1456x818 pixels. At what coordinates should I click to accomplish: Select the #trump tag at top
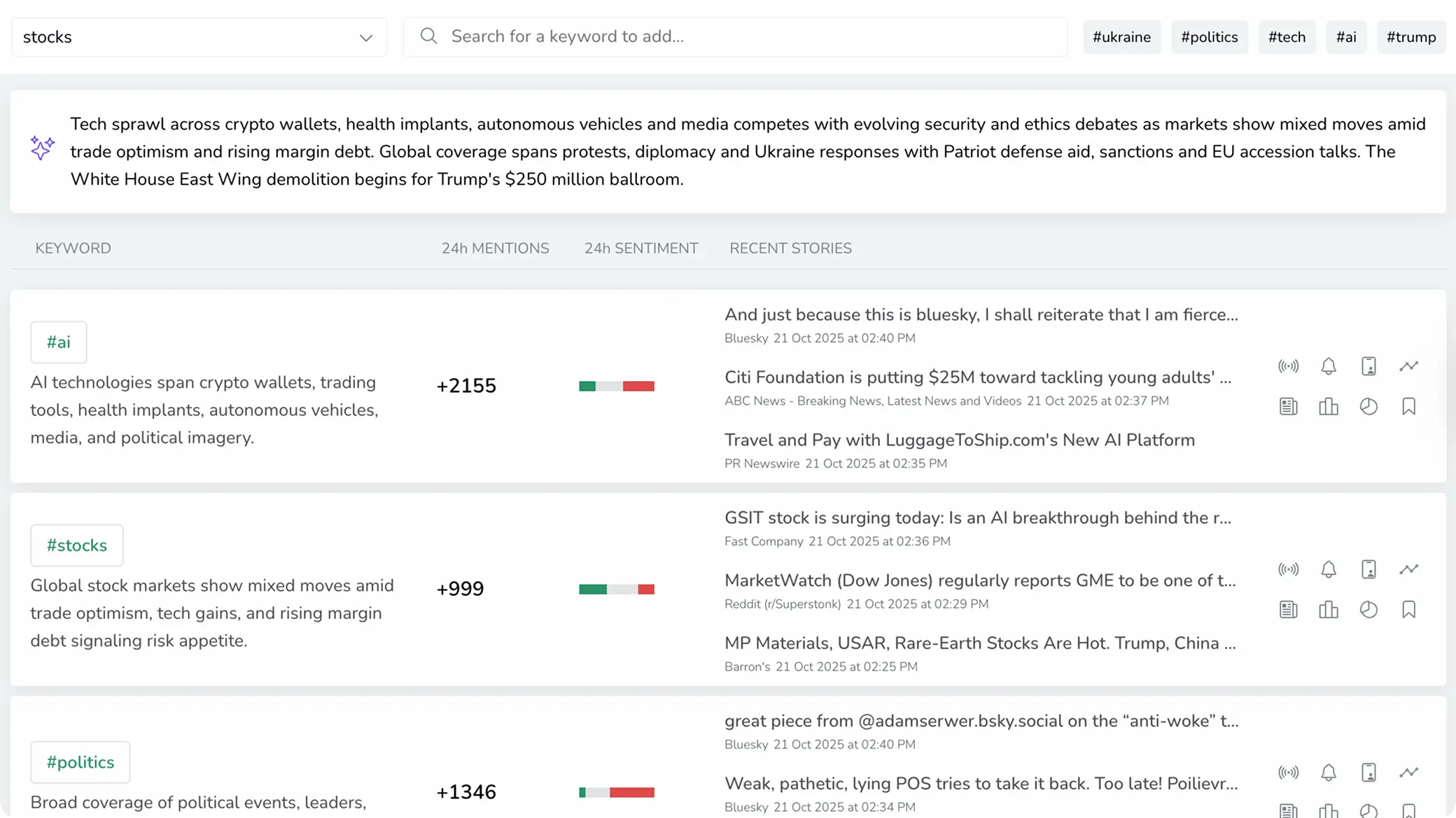click(1410, 37)
